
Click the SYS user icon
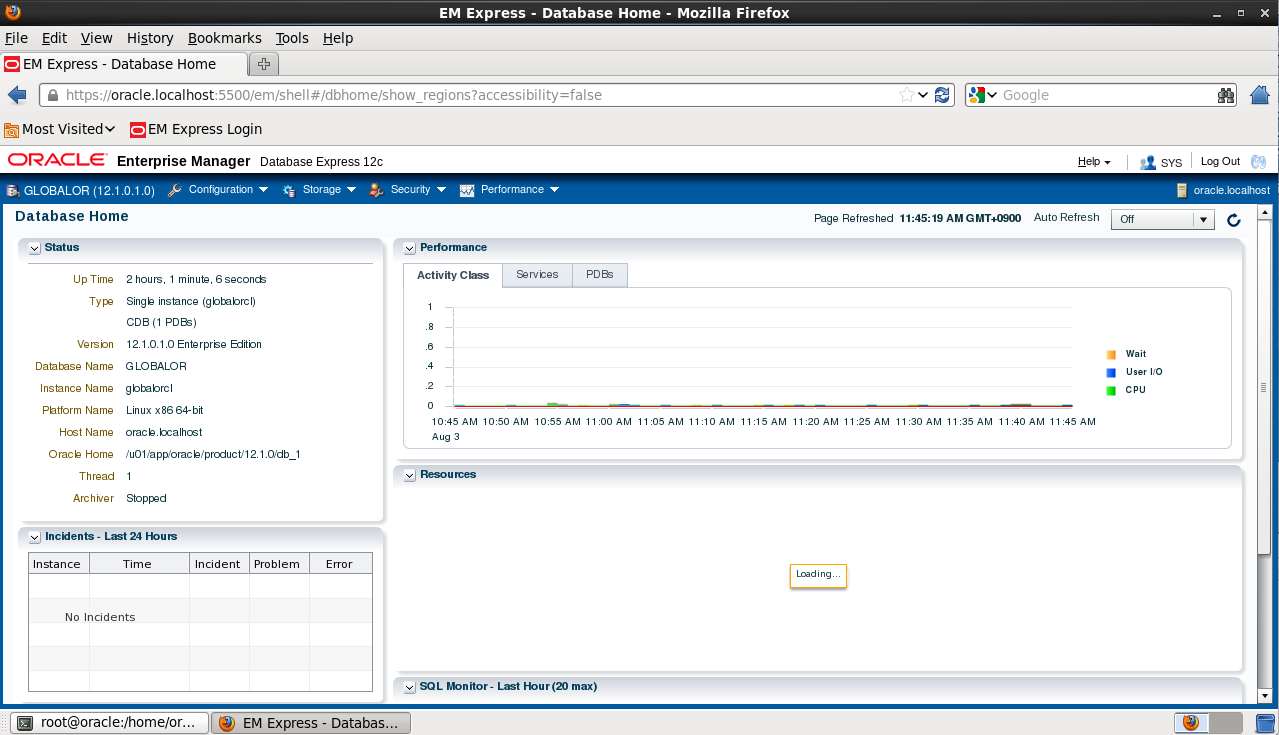(1147, 162)
